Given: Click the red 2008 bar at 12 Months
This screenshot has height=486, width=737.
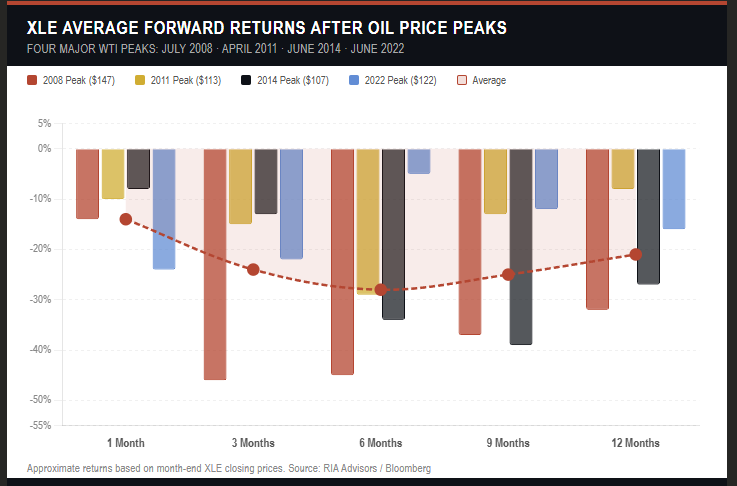Looking at the screenshot, I should click(x=597, y=229).
